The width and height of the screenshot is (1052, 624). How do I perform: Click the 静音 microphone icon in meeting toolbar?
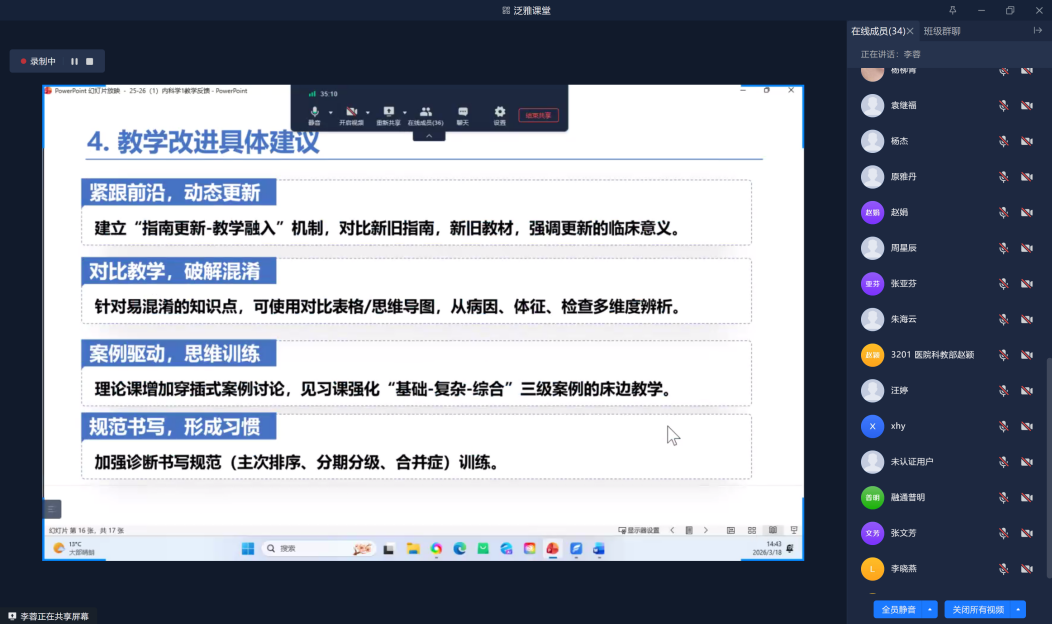[x=314, y=112]
